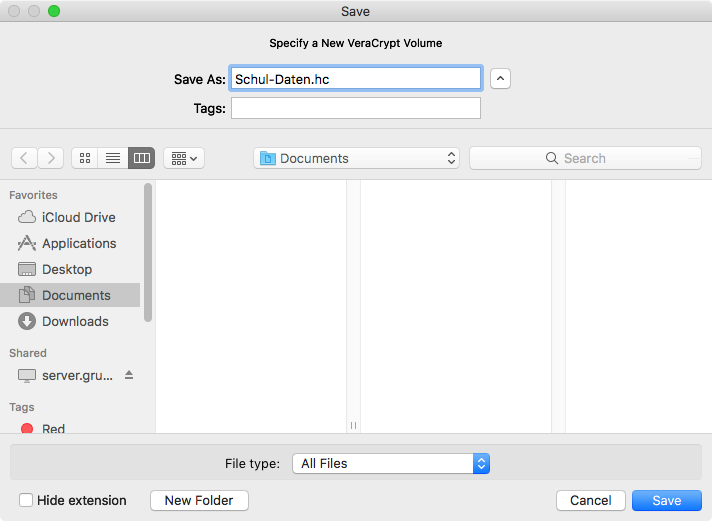Go back to previous folder
The width and height of the screenshot is (712, 521).
coord(24,158)
